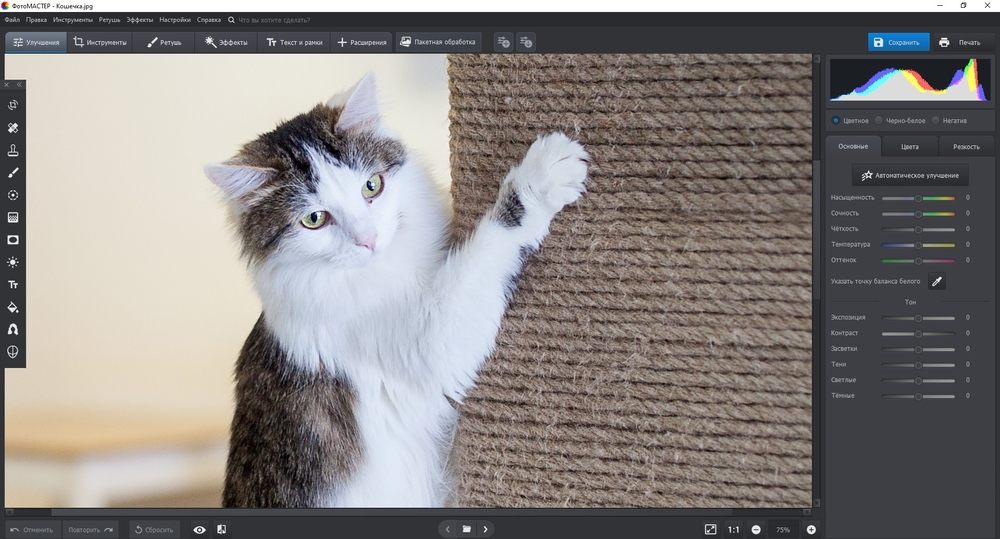Select the Негатив radio option
This screenshot has width=1000, height=539.
[936, 120]
